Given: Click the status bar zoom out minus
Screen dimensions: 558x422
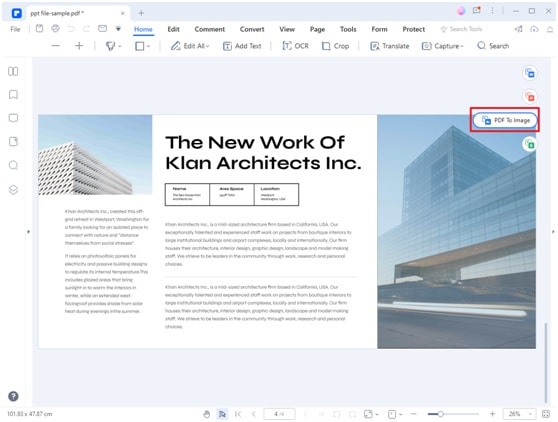Looking at the screenshot, I should click(414, 414).
